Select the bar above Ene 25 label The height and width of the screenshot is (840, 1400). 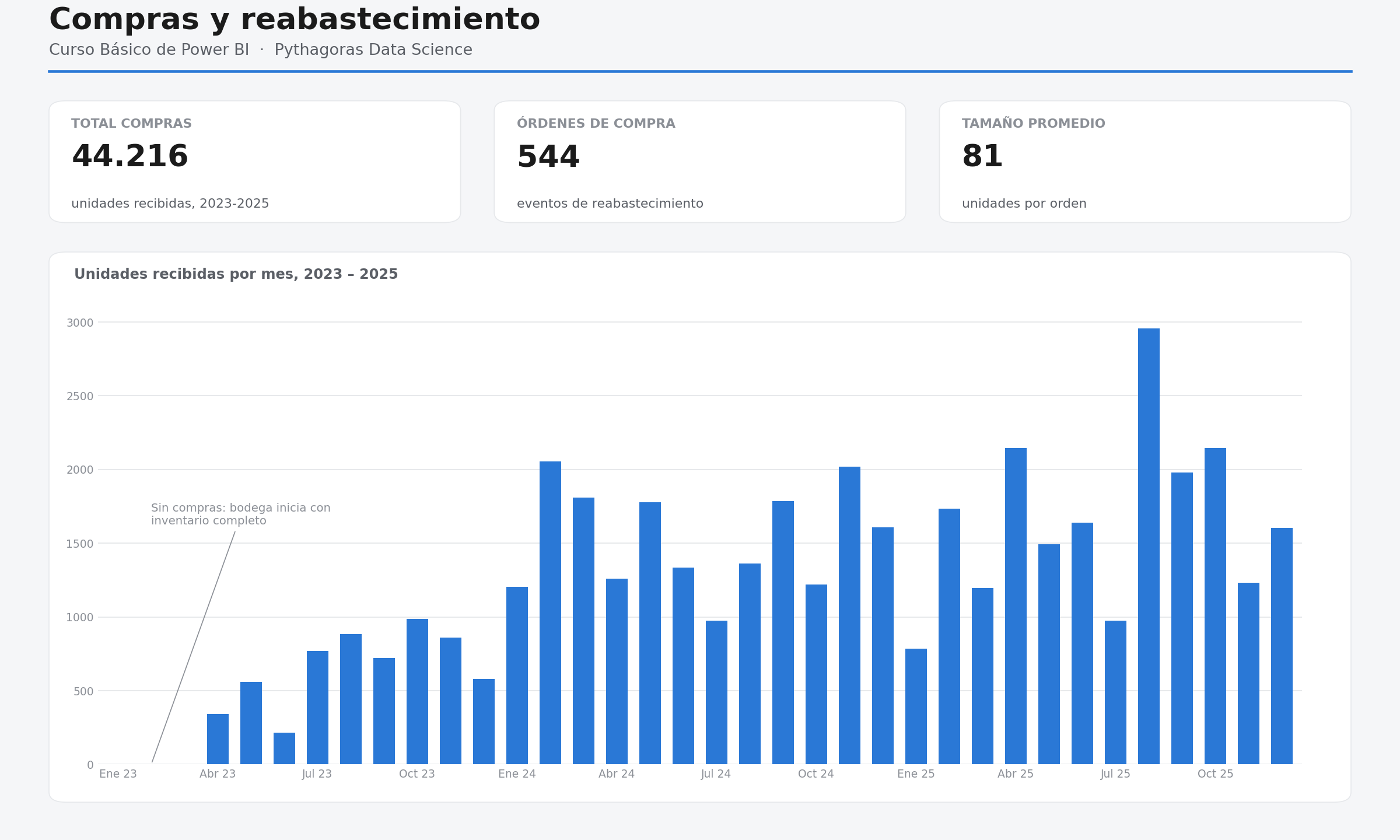[916, 706]
